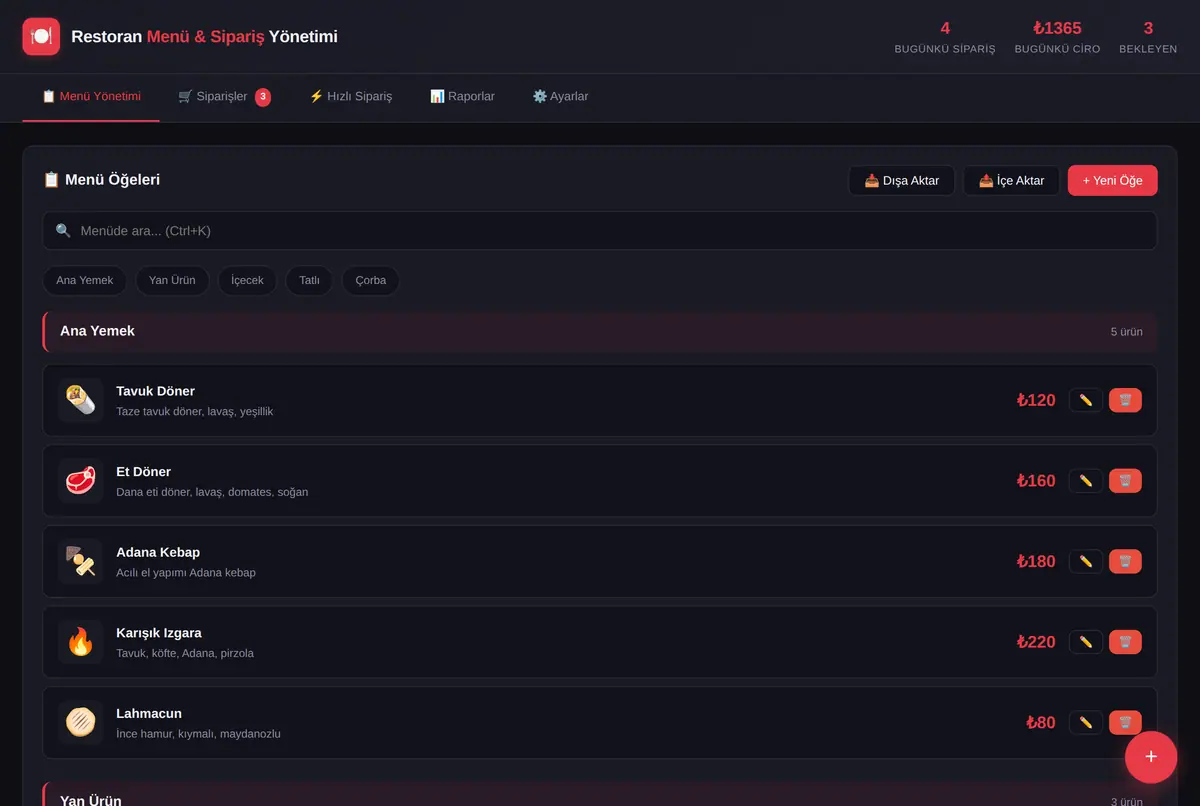The width and height of the screenshot is (1200, 806).
Task: Click the Karışık Izgara flame icon
Action: 80,642
